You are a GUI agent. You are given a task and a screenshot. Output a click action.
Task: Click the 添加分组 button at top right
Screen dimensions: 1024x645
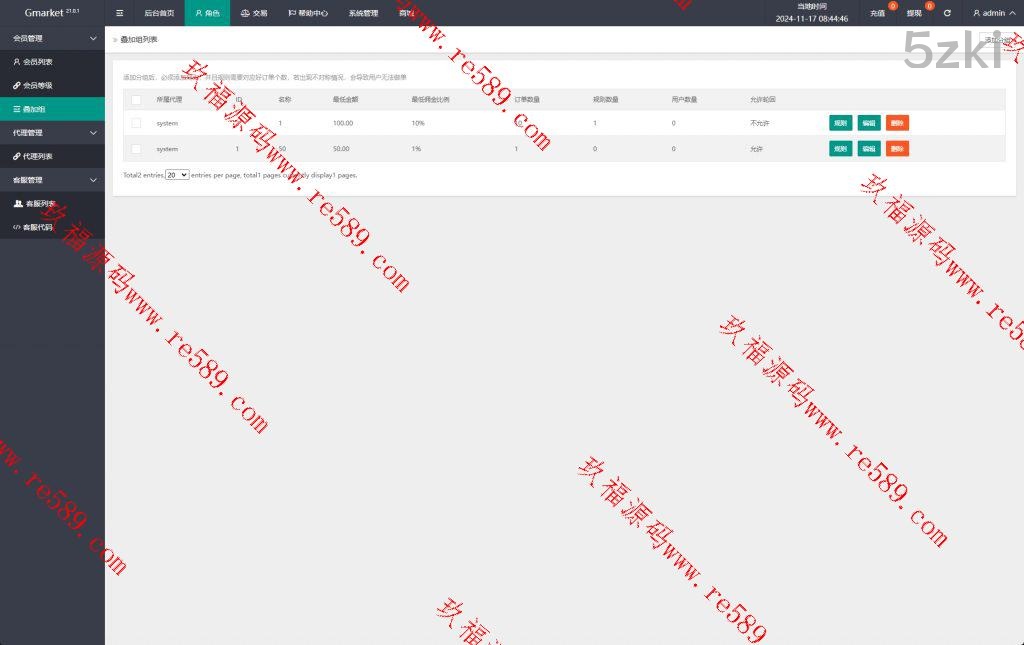[x=998, y=40]
